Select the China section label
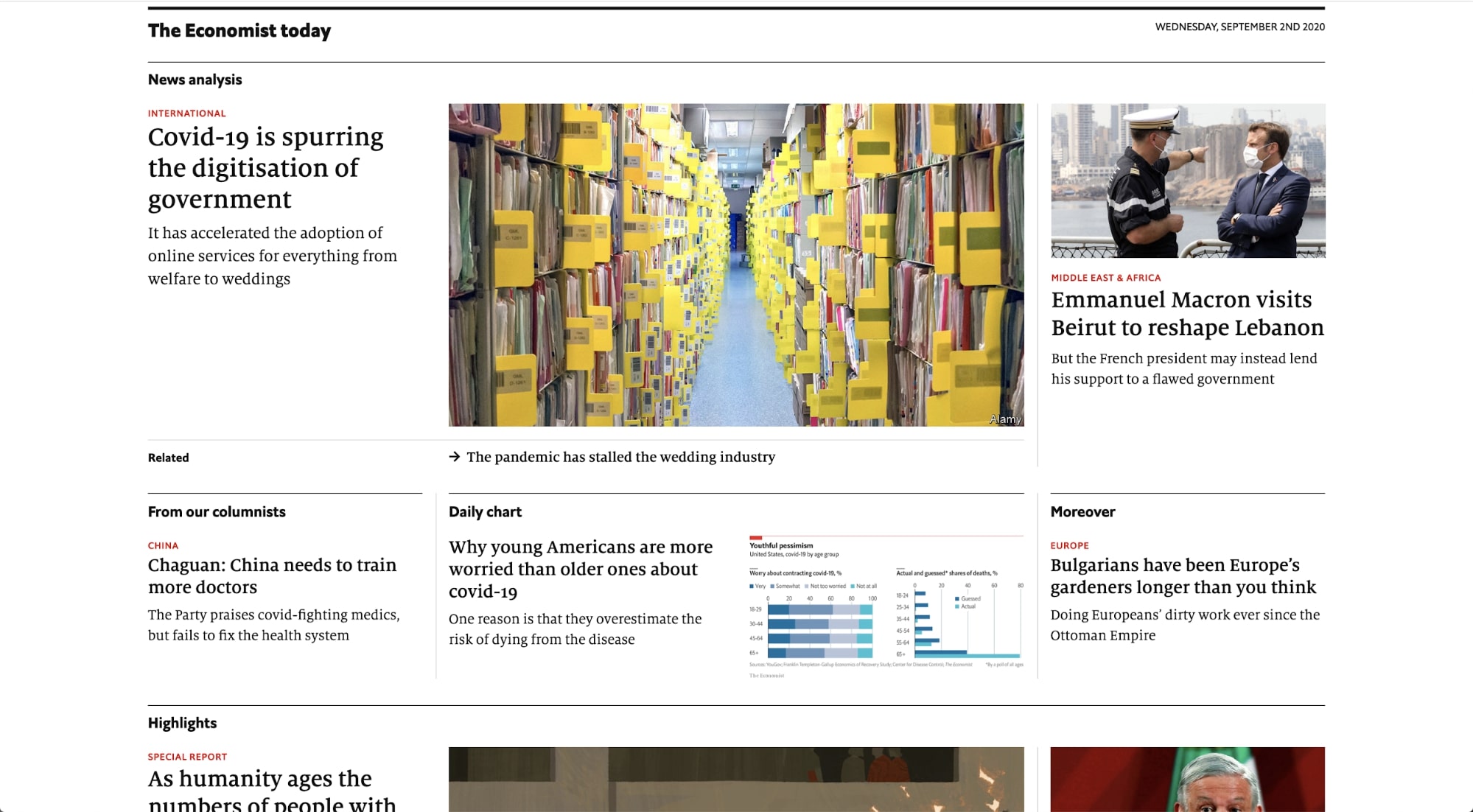This screenshot has width=1473, height=812. pyautogui.click(x=163, y=546)
